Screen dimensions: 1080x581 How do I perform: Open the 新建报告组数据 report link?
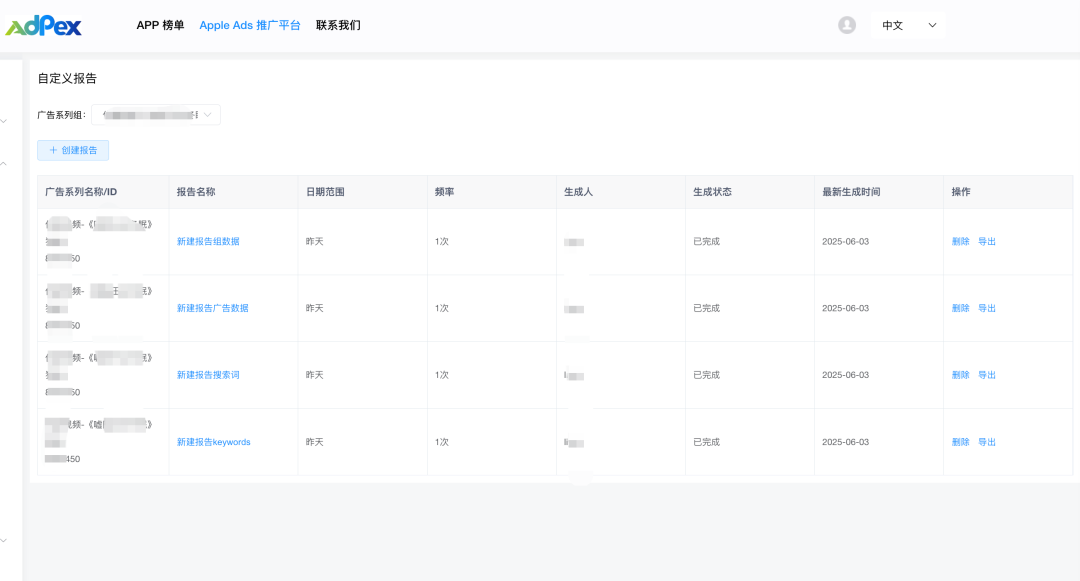pyautogui.click(x=208, y=241)
